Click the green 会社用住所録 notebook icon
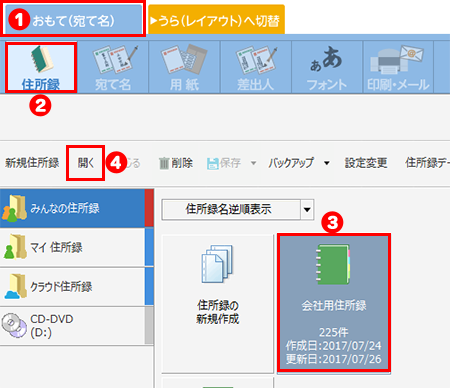 (333, 264)
